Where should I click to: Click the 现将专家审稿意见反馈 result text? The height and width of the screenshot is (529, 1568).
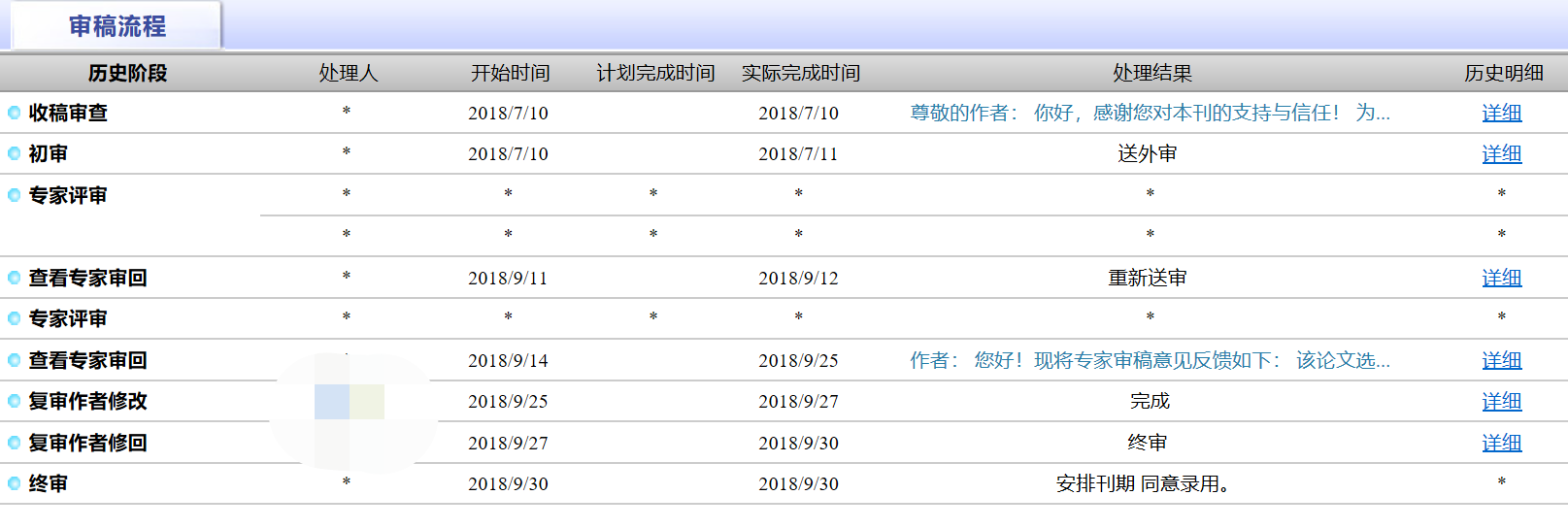tap(1150, 360)
